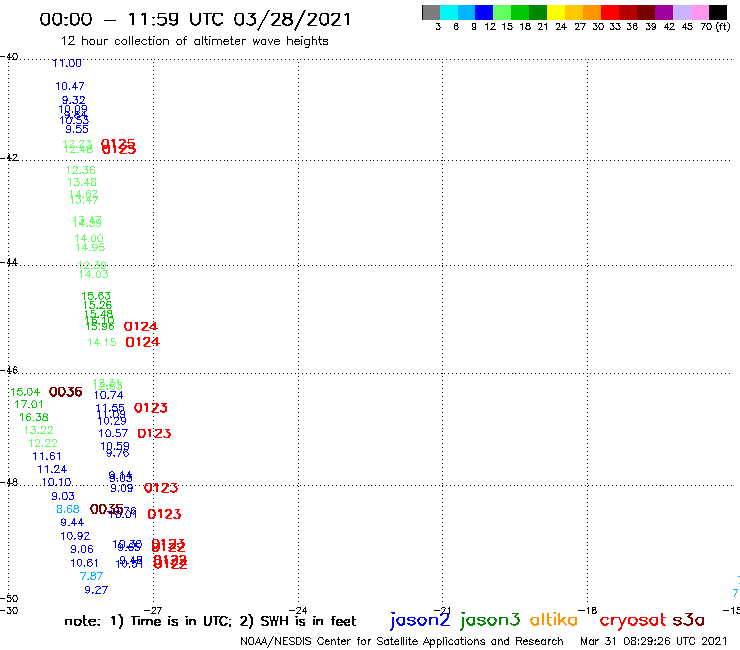Screen dimensions: 740x650
Task: Click the red time label 0124 beside 14.15
Action: pyautogui.click(x=143, y=342)
